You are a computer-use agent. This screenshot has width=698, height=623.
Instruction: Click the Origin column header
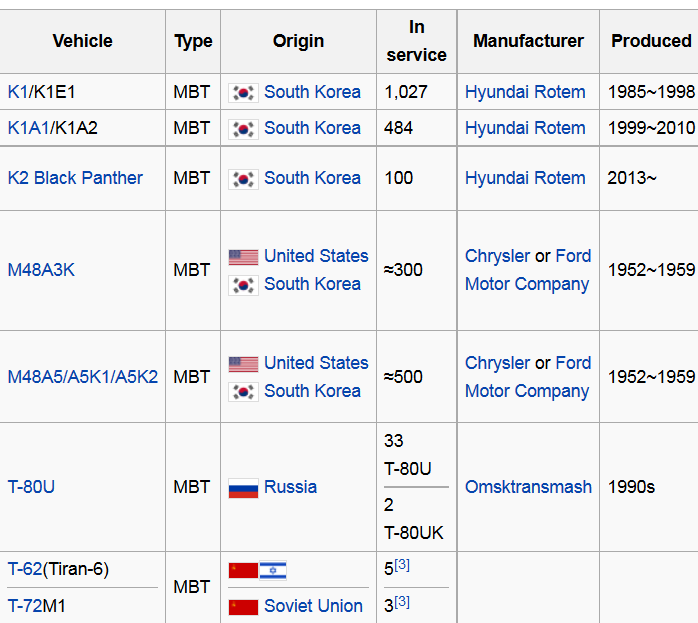tap(298, 41)
